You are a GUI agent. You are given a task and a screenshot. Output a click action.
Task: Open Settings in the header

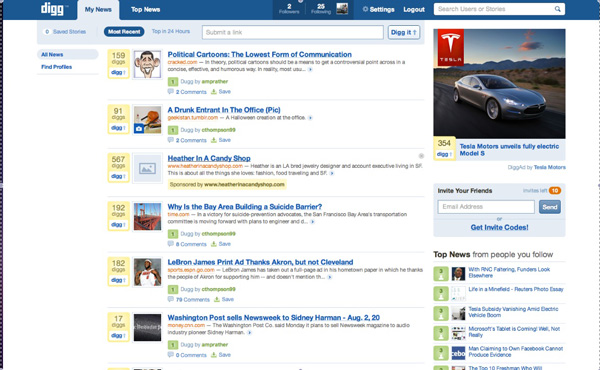point(382,9)
